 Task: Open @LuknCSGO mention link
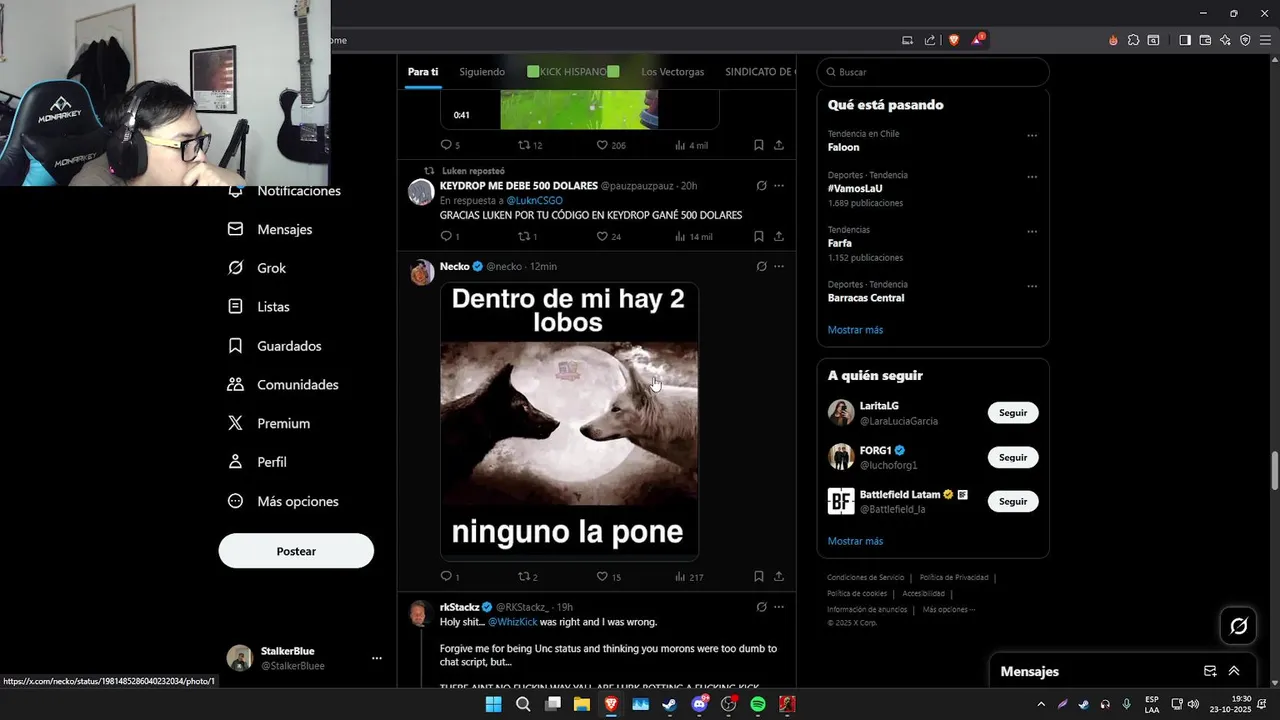534,201
